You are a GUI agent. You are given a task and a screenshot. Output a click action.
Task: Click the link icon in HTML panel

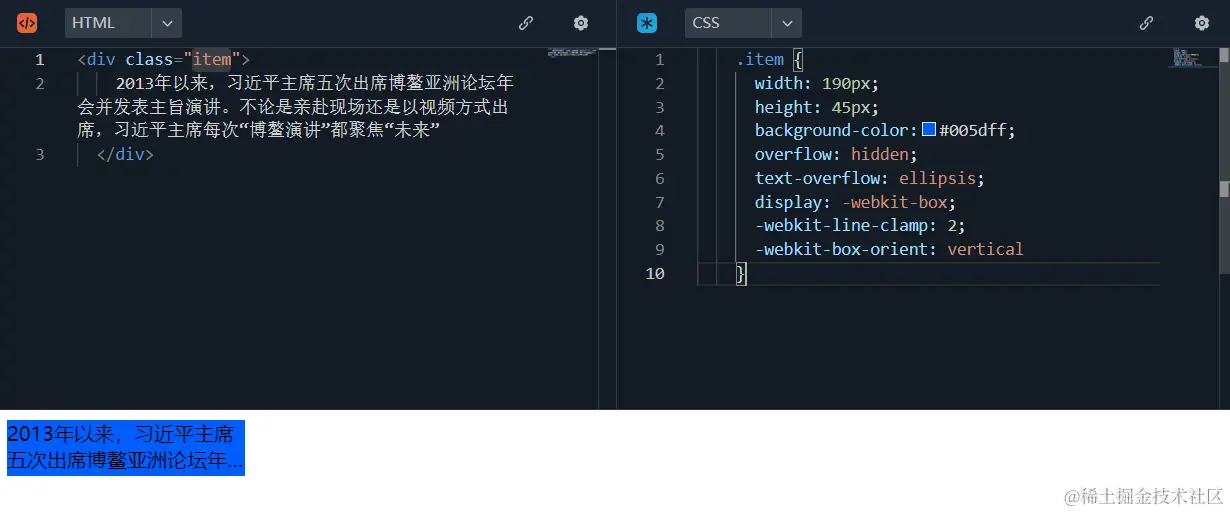[526, 23]
